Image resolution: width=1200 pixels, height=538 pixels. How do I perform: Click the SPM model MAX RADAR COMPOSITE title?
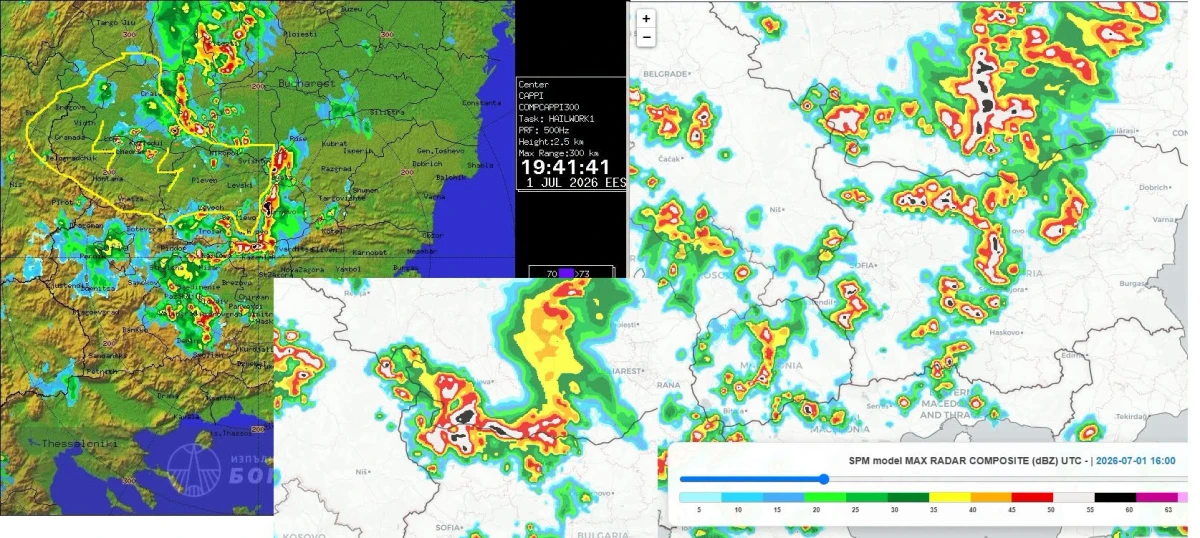[x=965, y=461]
